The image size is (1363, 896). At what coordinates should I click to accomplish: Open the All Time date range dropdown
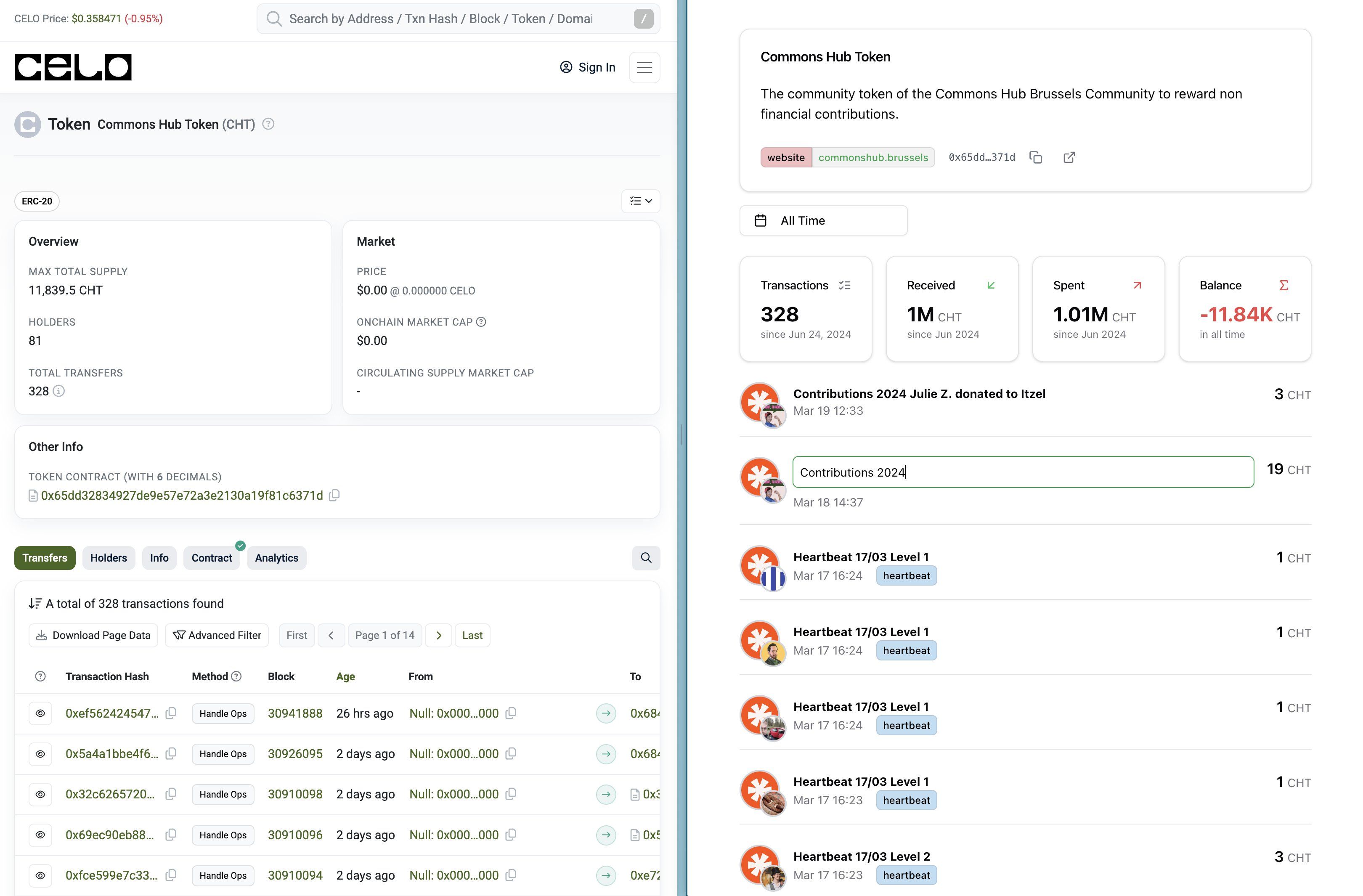point(823,220)
